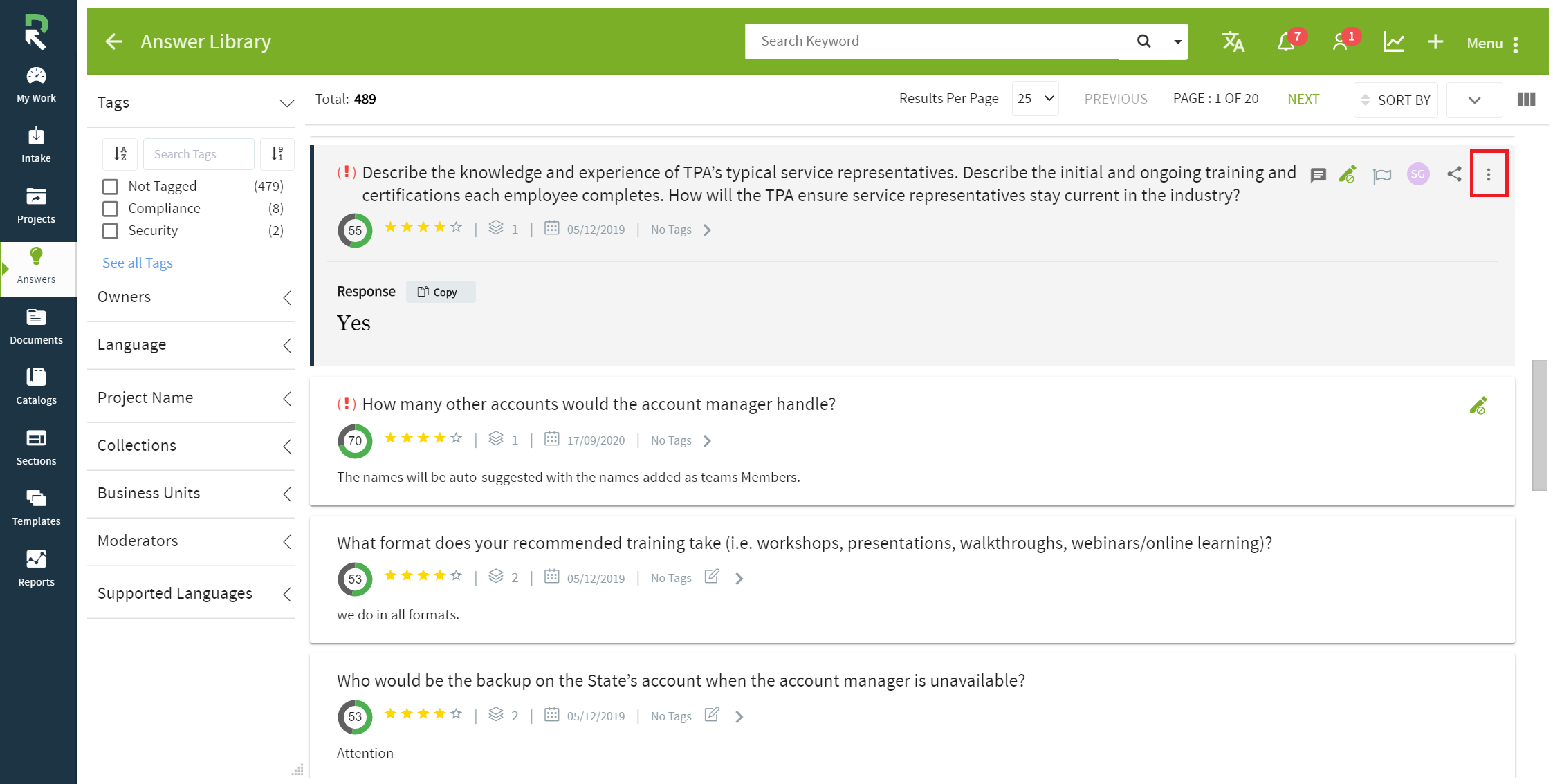Click the flag icon on first answer
The width and height of the screenshot is (1553, 784).
pos(1382,176)
